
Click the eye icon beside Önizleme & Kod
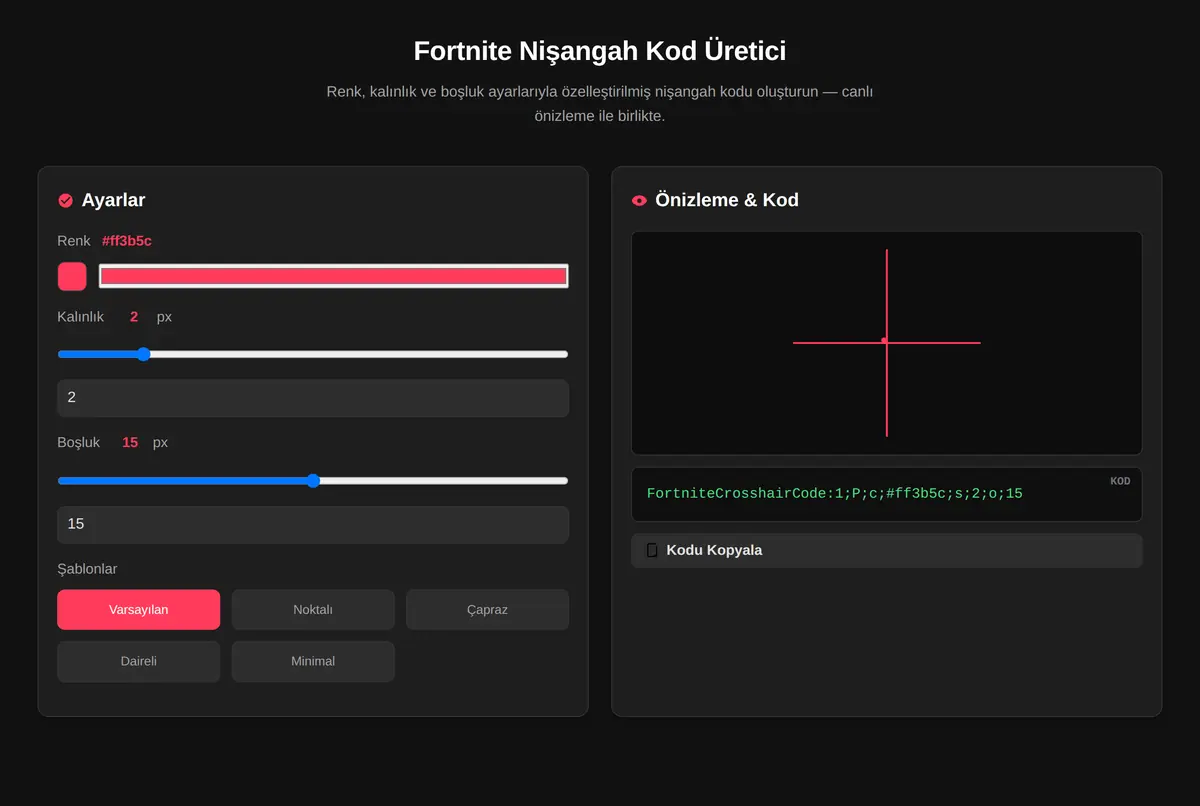click(x=639, y=200)
